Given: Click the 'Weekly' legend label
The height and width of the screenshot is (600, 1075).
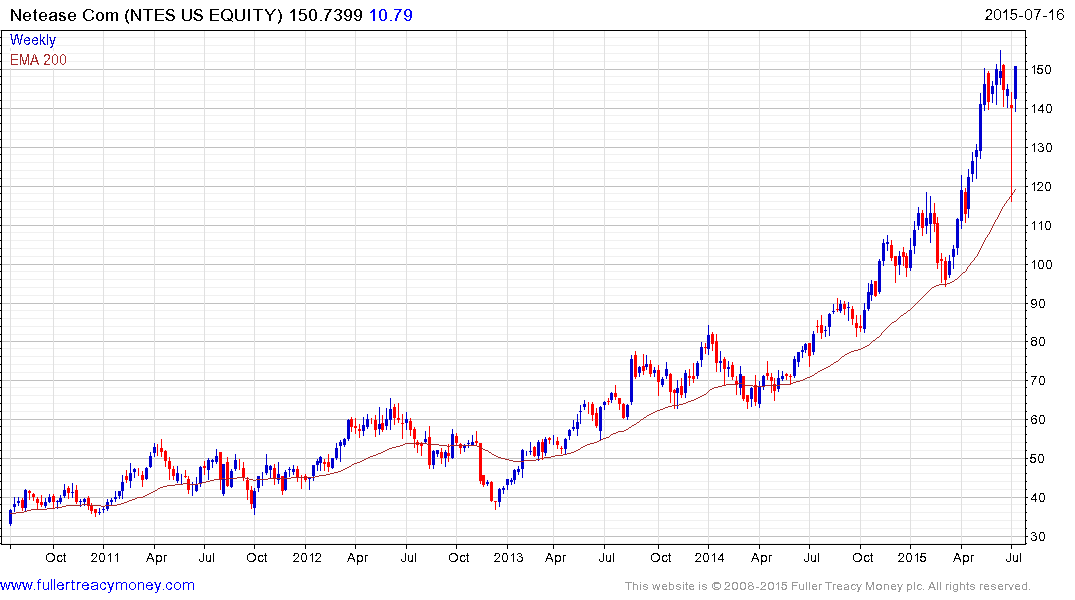Looking at the screenshot, I should [33, 40].
